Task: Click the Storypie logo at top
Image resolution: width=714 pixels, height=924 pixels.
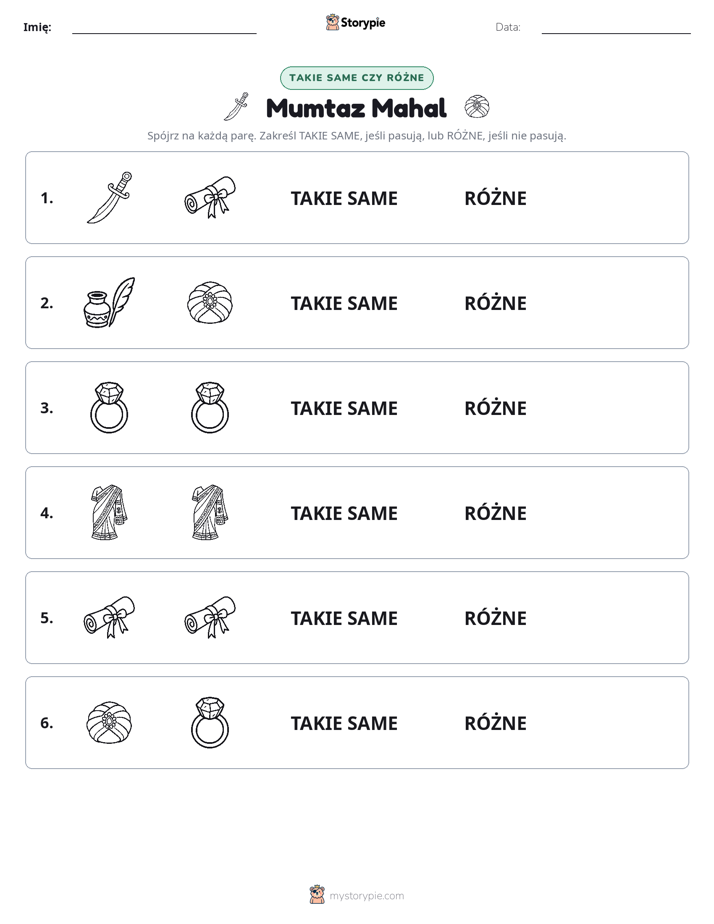Action: pos(356,23)
